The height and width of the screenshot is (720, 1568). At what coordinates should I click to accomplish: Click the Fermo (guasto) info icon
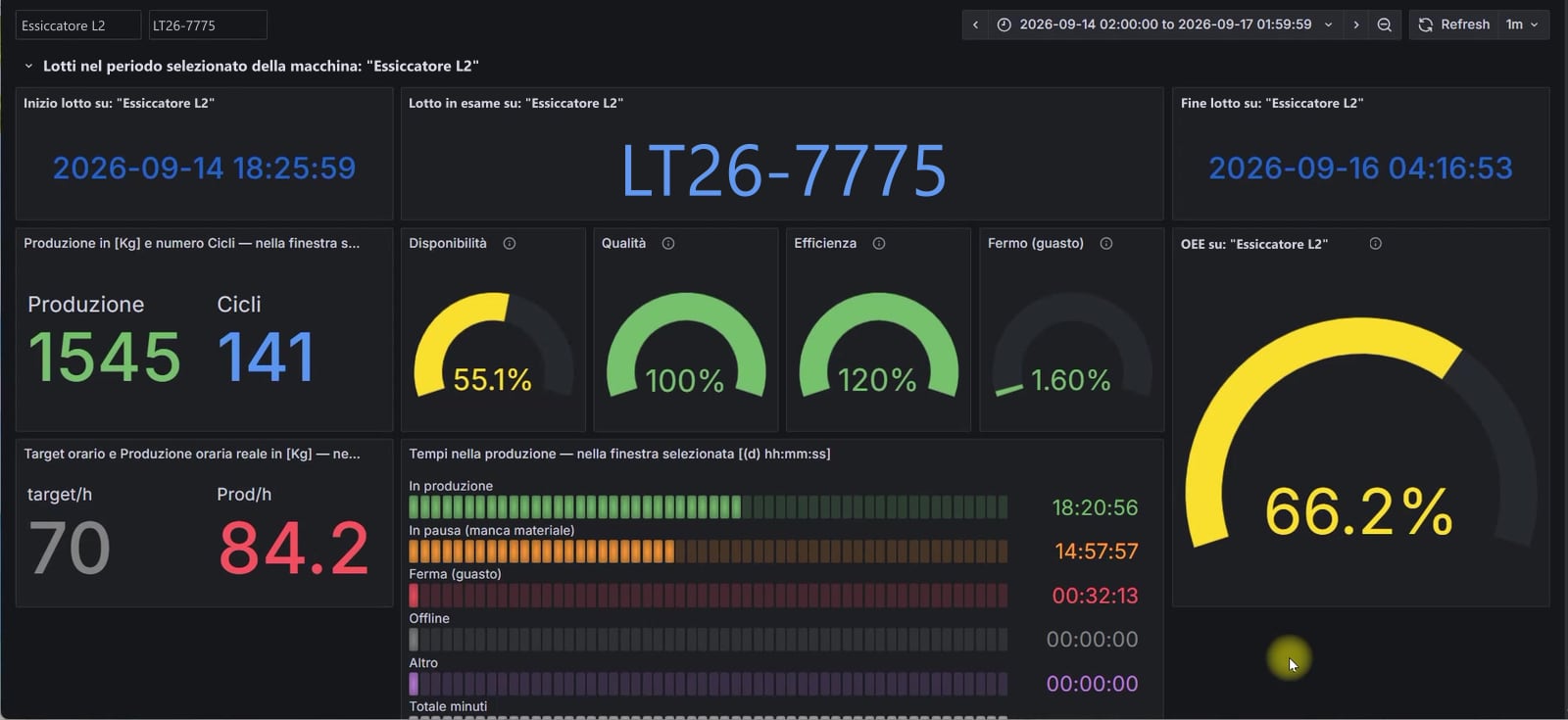click(x=1106, y=243)
